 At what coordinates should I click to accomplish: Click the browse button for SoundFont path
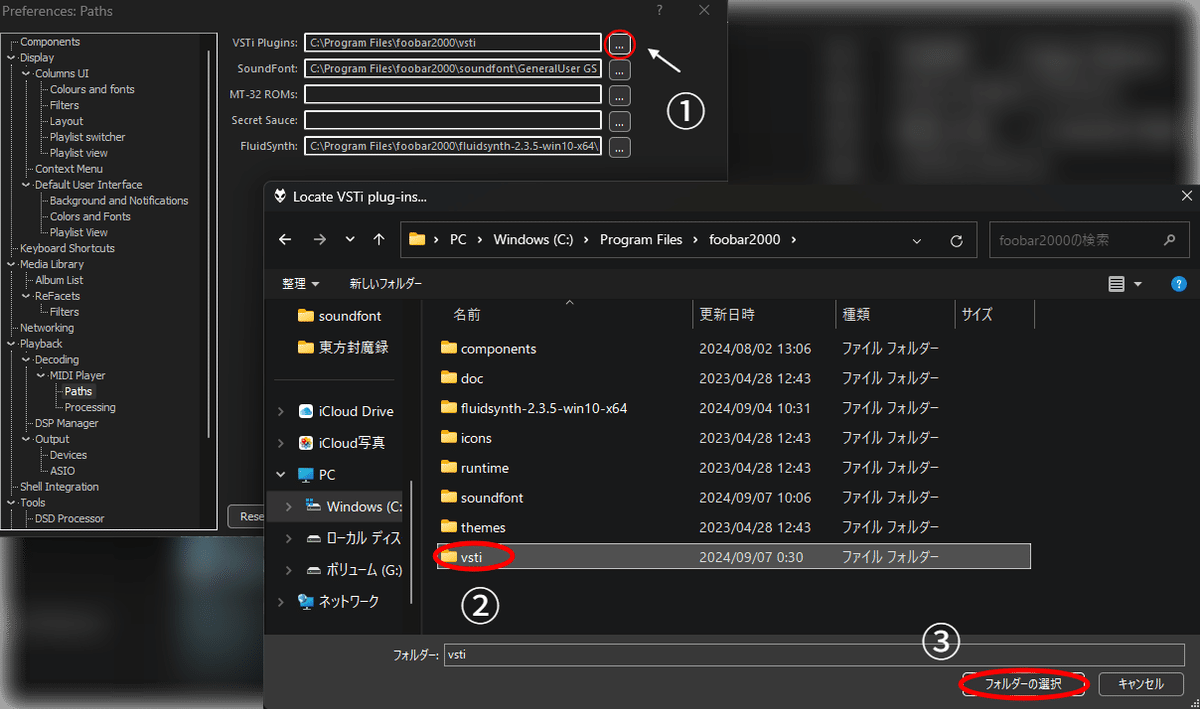(x=620, y=70)
